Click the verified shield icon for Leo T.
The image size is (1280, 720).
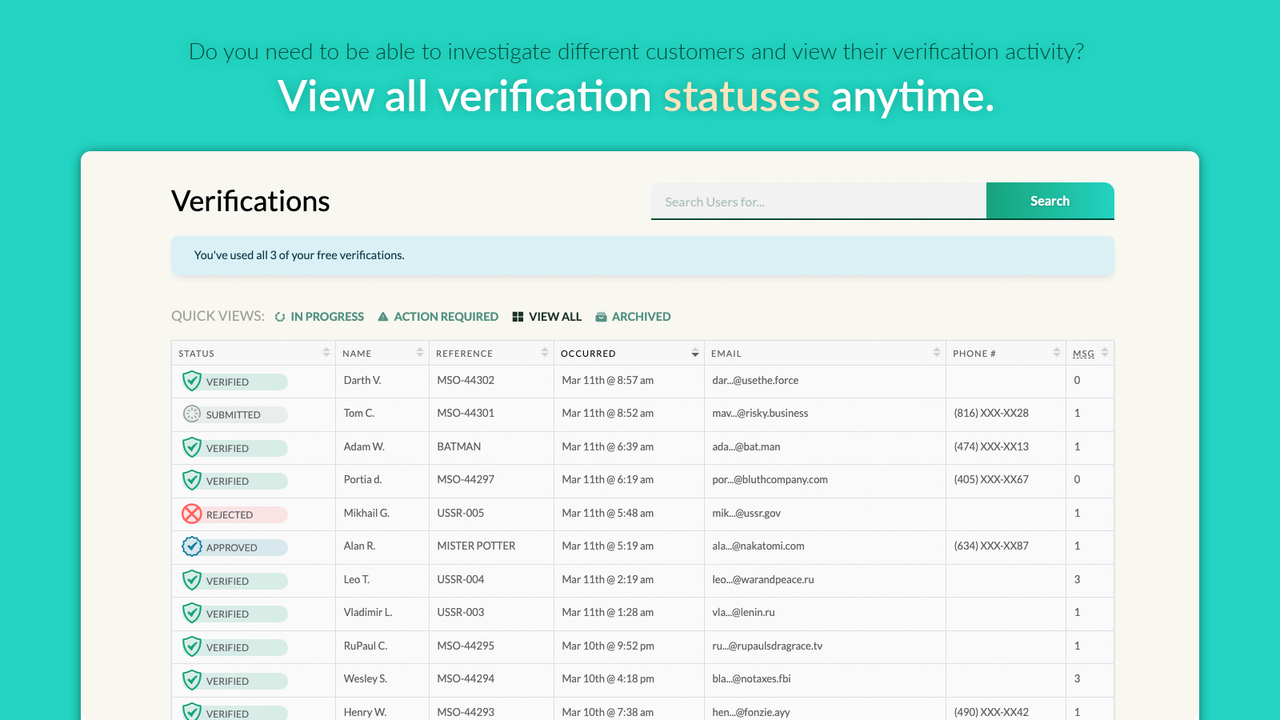coord(192,580)
